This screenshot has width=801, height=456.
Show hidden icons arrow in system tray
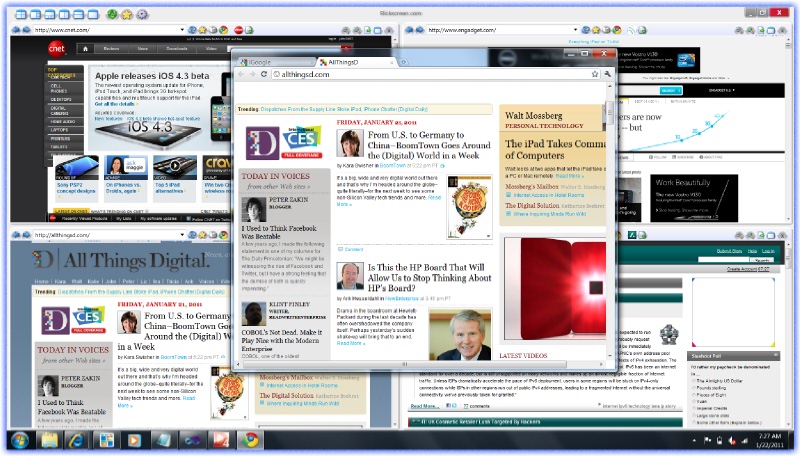(693, 440)
